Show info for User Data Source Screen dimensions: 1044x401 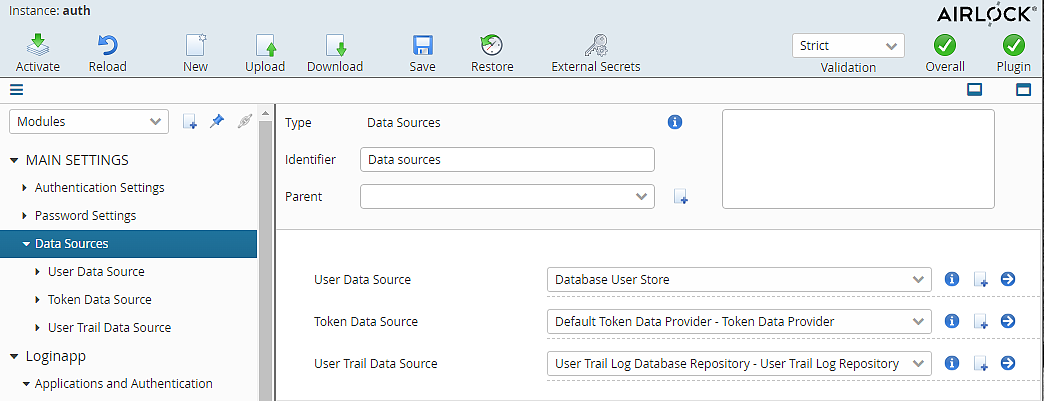pyautogui.click(x=952, y=279)
